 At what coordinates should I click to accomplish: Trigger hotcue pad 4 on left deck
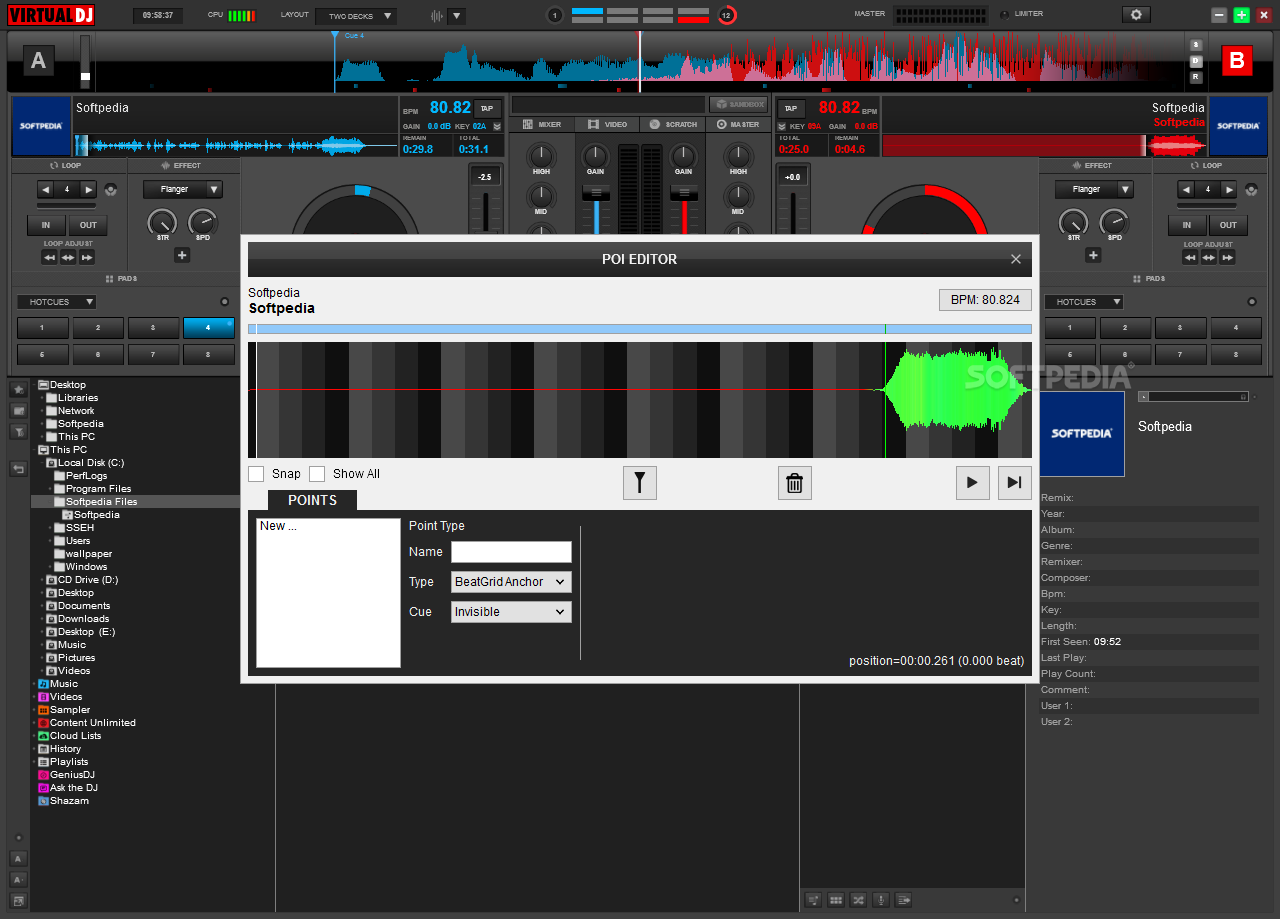[x=208, y=328]
